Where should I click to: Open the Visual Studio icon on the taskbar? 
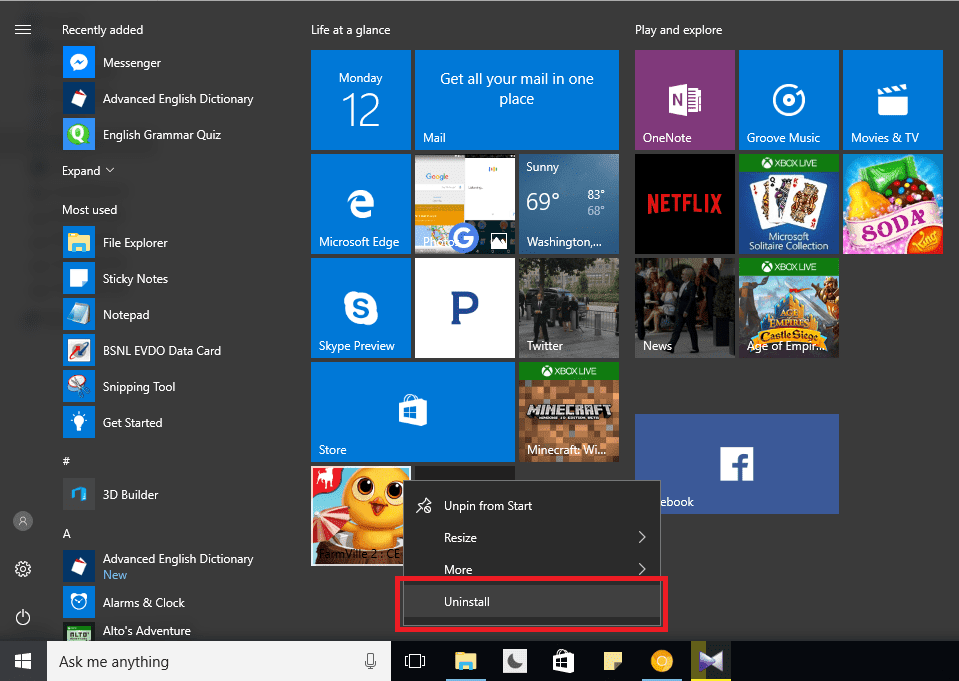tap(710, 661)
